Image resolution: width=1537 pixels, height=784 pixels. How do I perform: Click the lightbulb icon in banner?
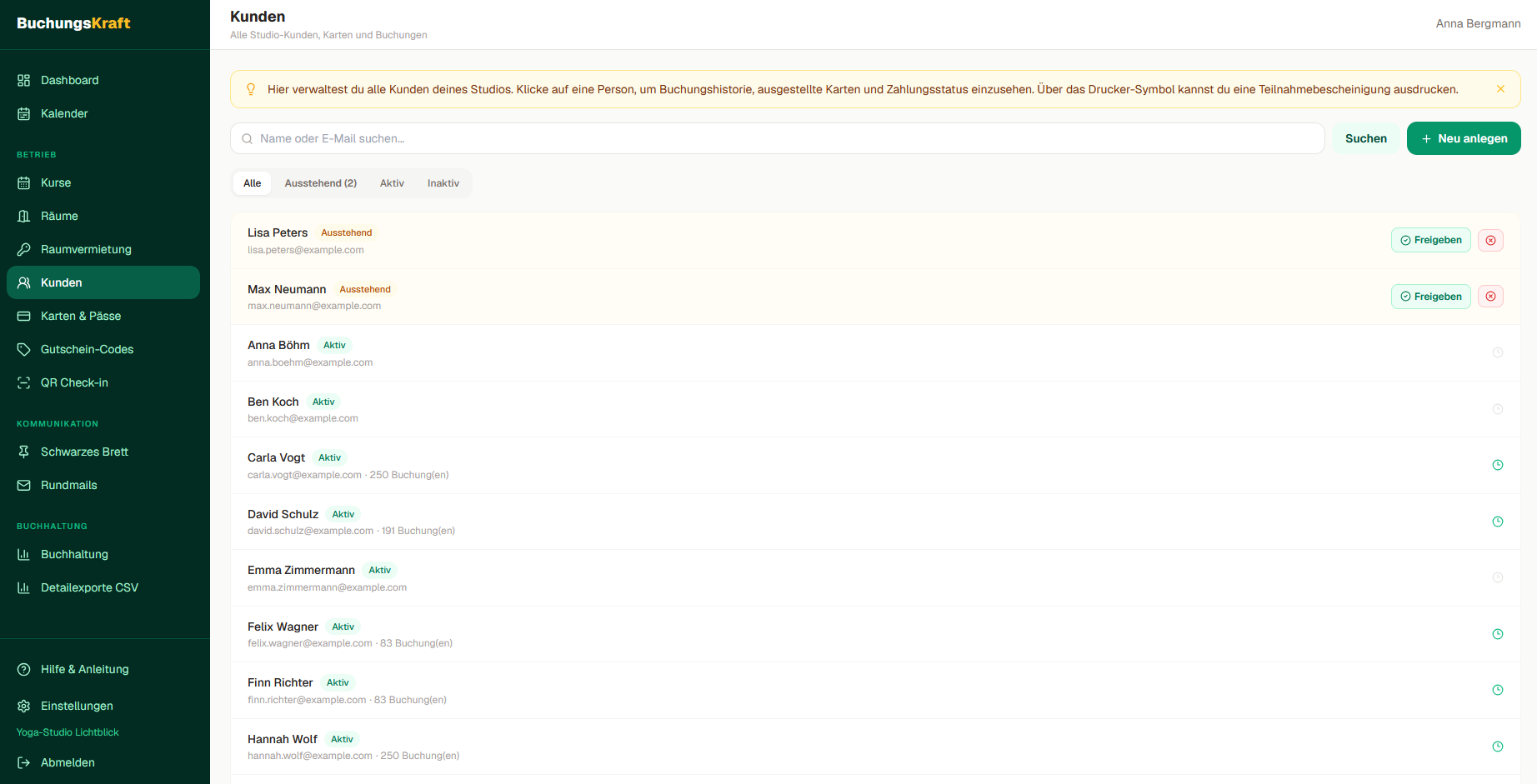[251, 89]
